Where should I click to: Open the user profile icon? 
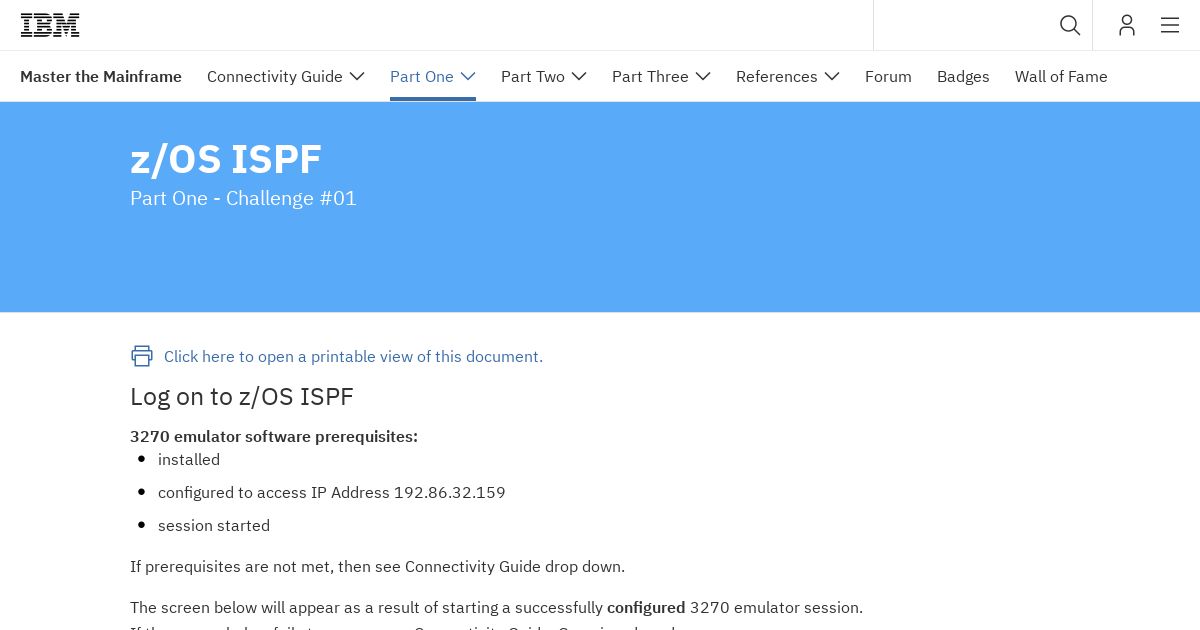[1127, 25]
